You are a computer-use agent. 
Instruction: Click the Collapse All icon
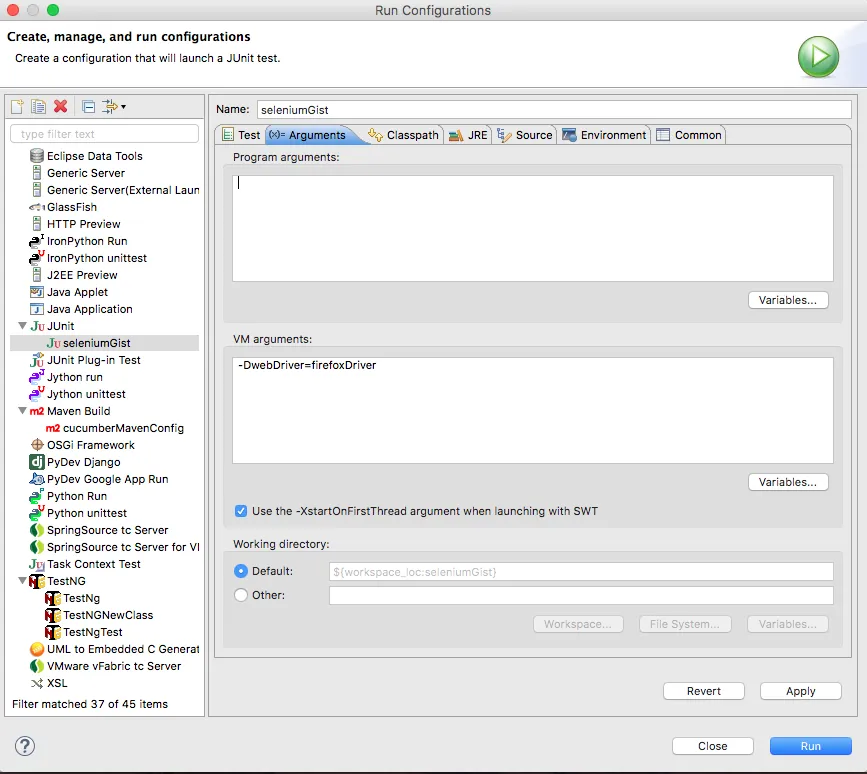click(x=88, y=106)
